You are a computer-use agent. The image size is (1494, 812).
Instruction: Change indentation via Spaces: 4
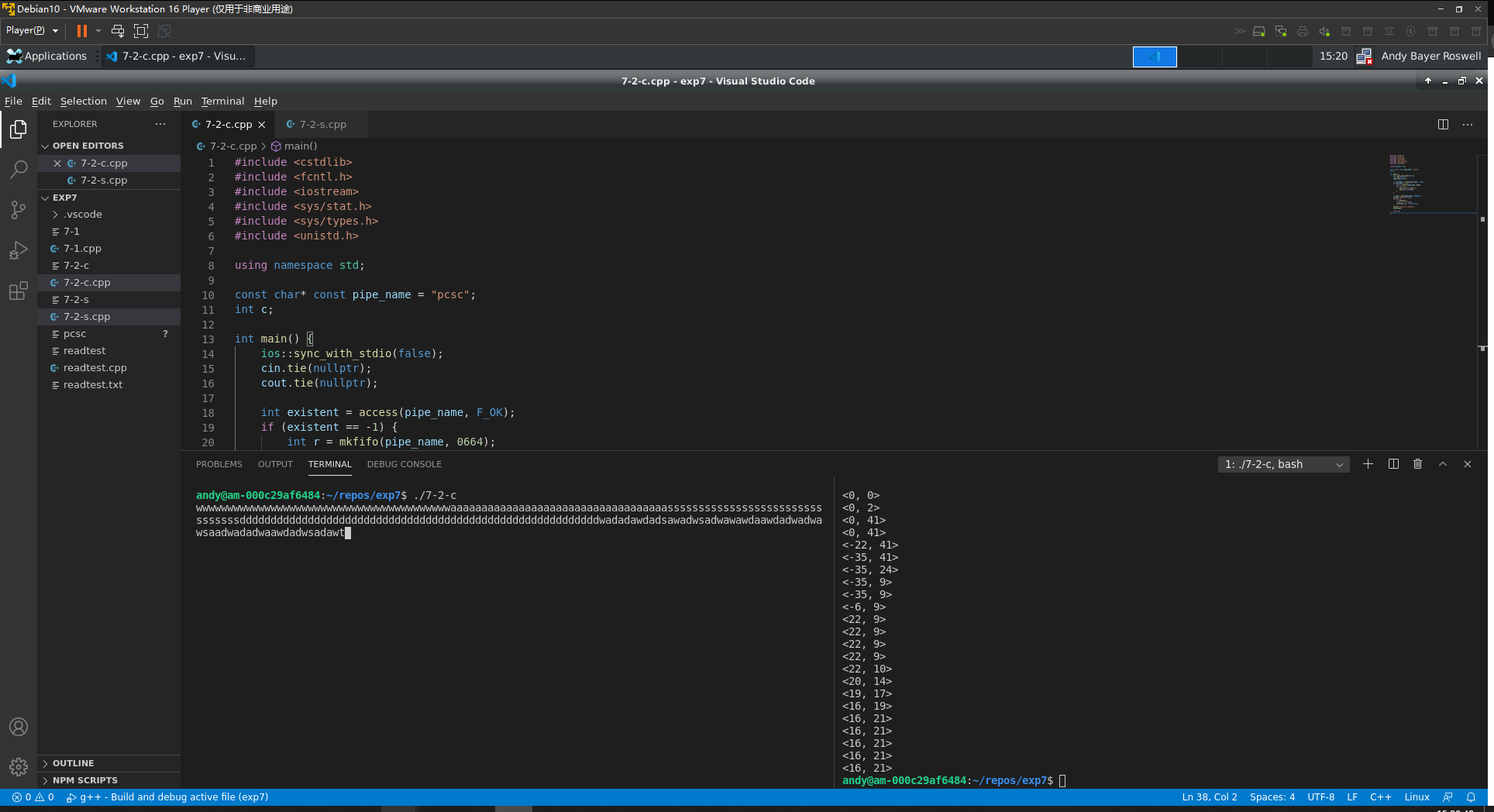point(1272,797)
